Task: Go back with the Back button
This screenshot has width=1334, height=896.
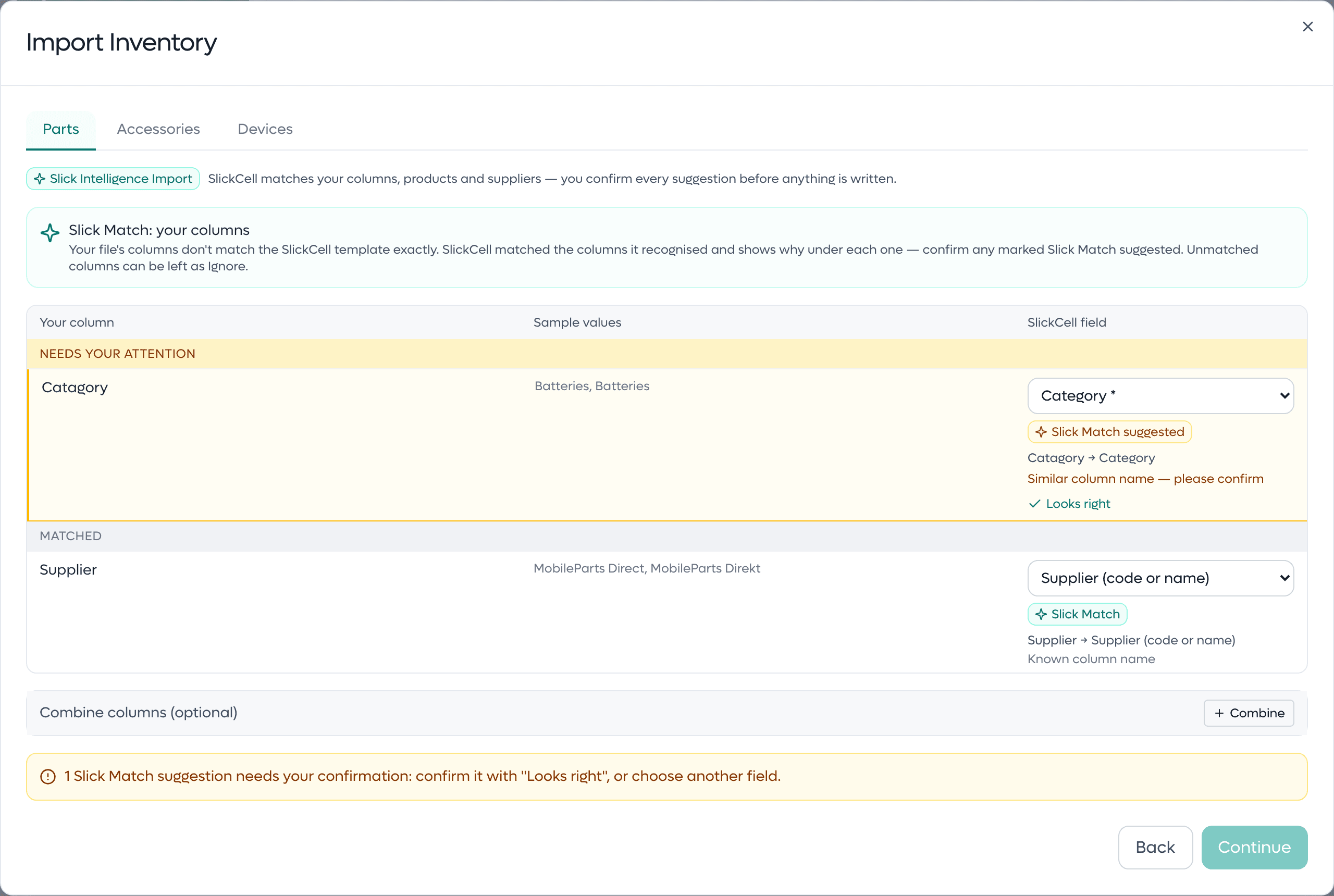Action: [1155, 848]
